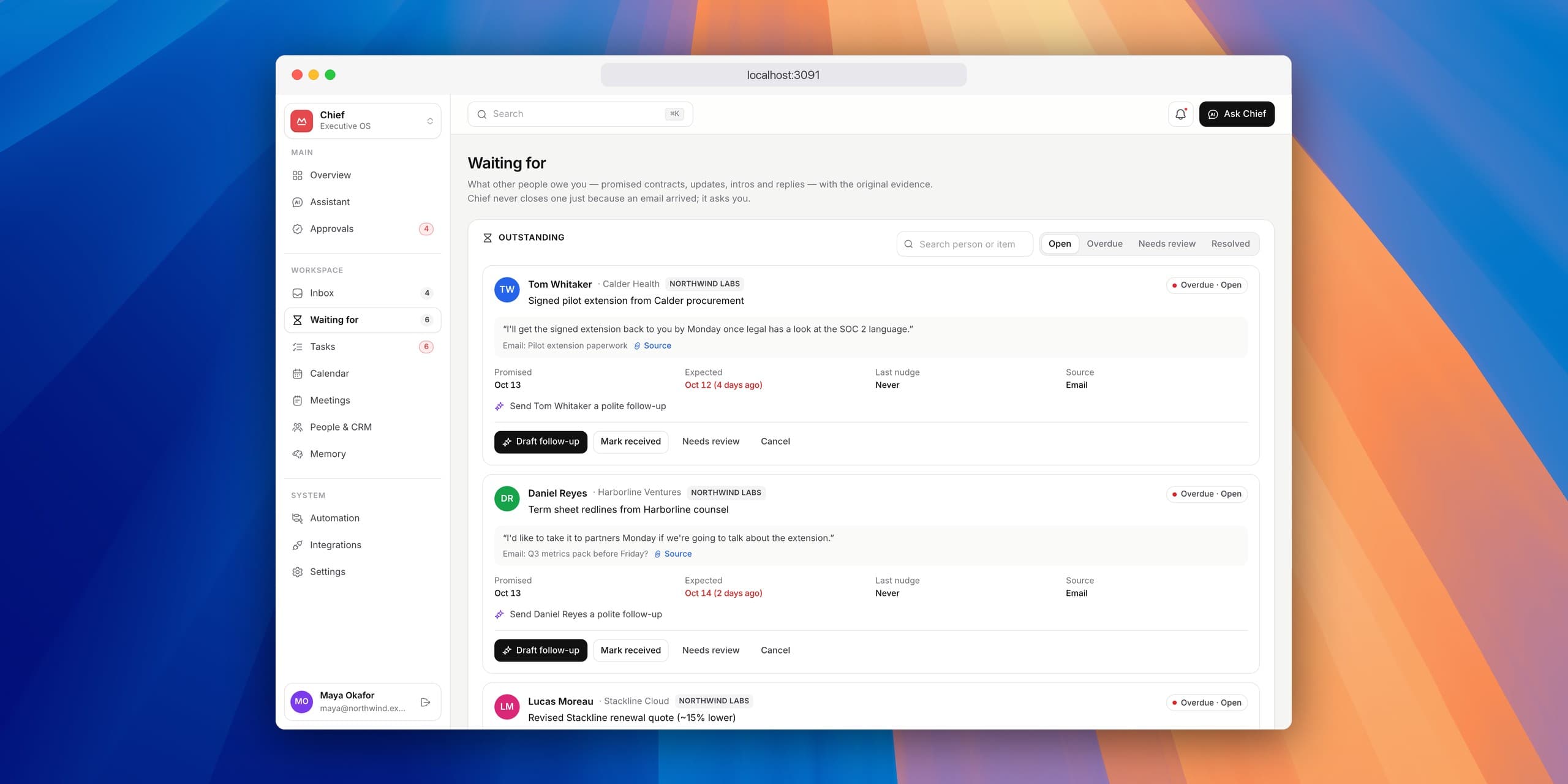Viewport: 1568px width, 784px height.
Task: Open notifications bell icon
Action: click(1180, 114)
